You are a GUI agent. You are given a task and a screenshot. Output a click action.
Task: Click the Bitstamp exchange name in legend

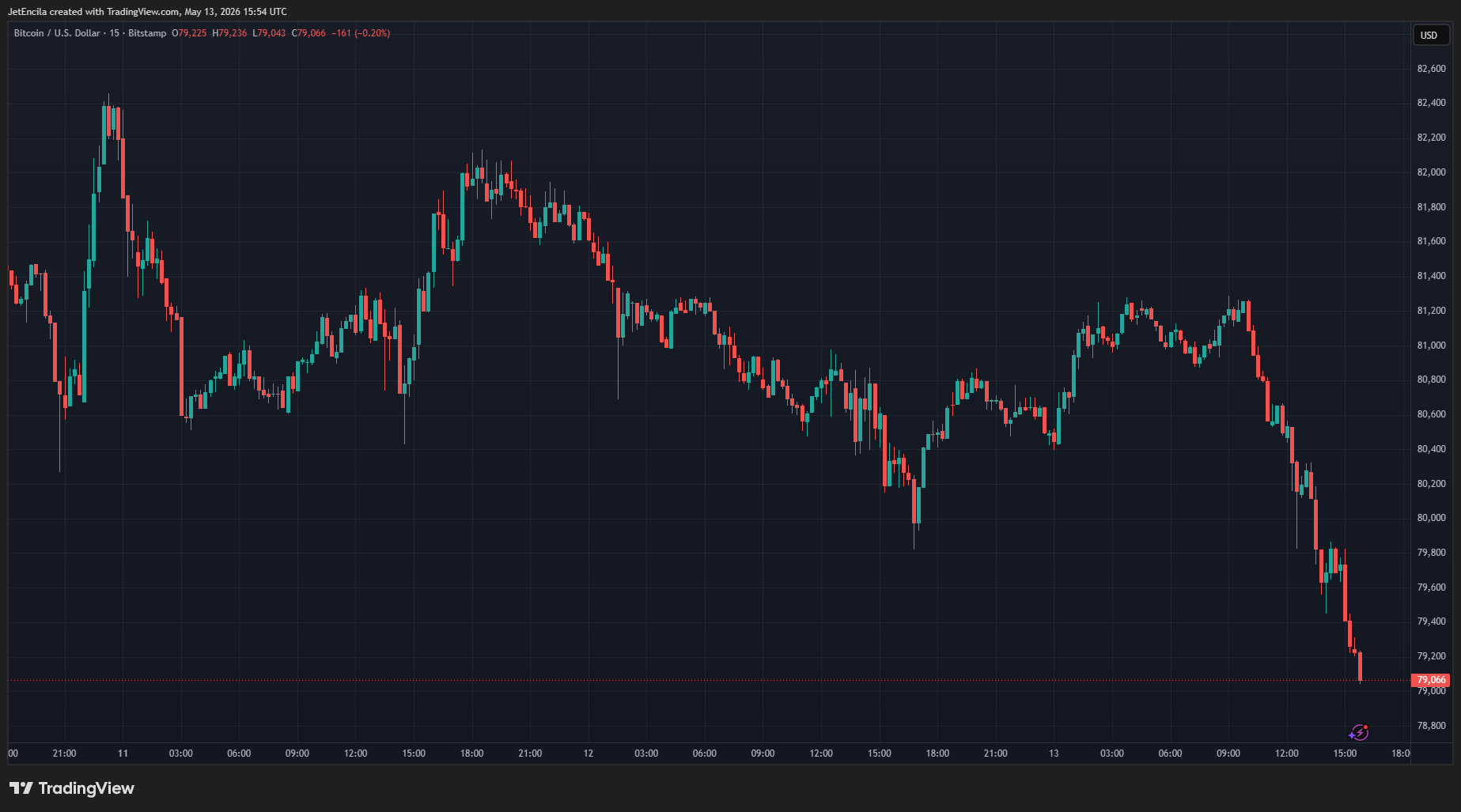point(147,33)
